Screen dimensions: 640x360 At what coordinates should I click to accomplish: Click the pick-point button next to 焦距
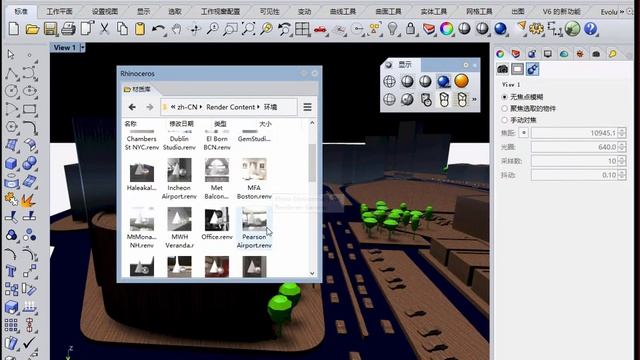pyautogui.click(x=524, y=133)
